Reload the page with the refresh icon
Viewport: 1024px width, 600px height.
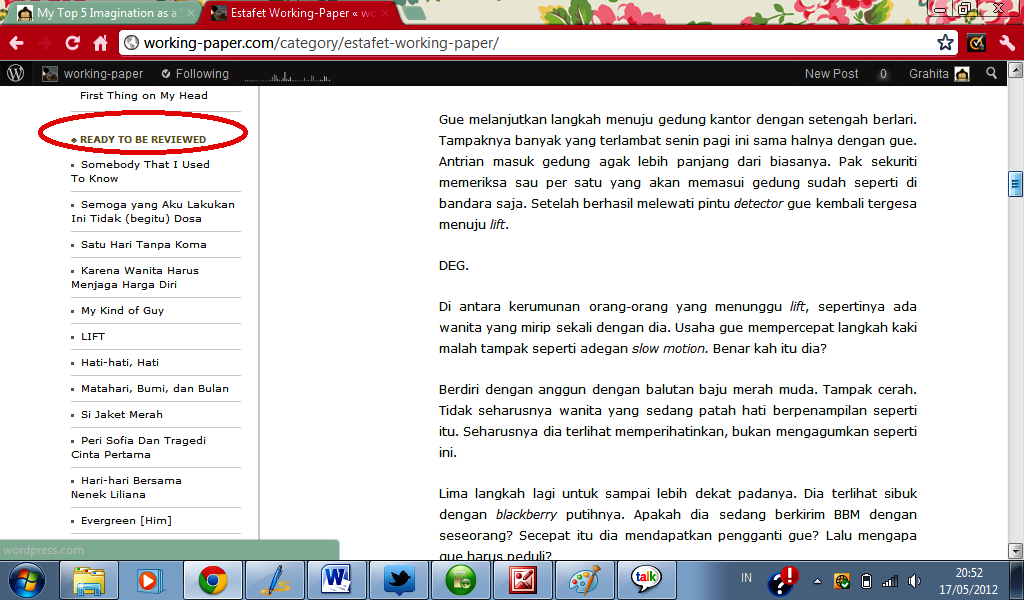pyautogui.click(x=72, y=43)
